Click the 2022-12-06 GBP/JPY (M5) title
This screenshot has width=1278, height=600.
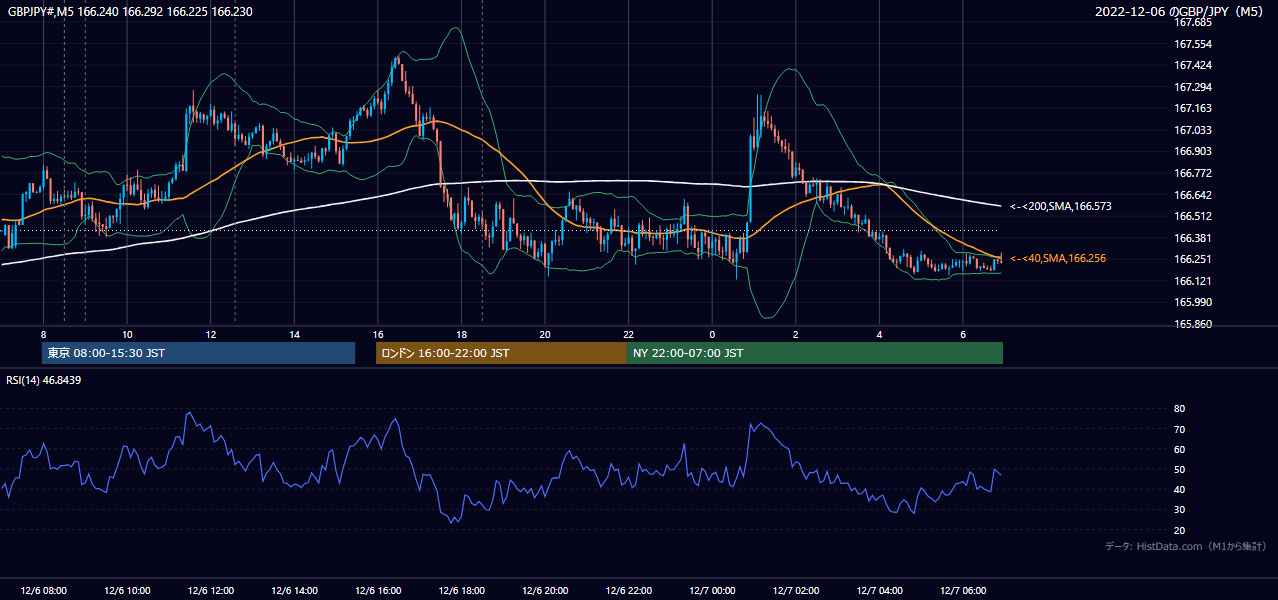(1179, 12)
